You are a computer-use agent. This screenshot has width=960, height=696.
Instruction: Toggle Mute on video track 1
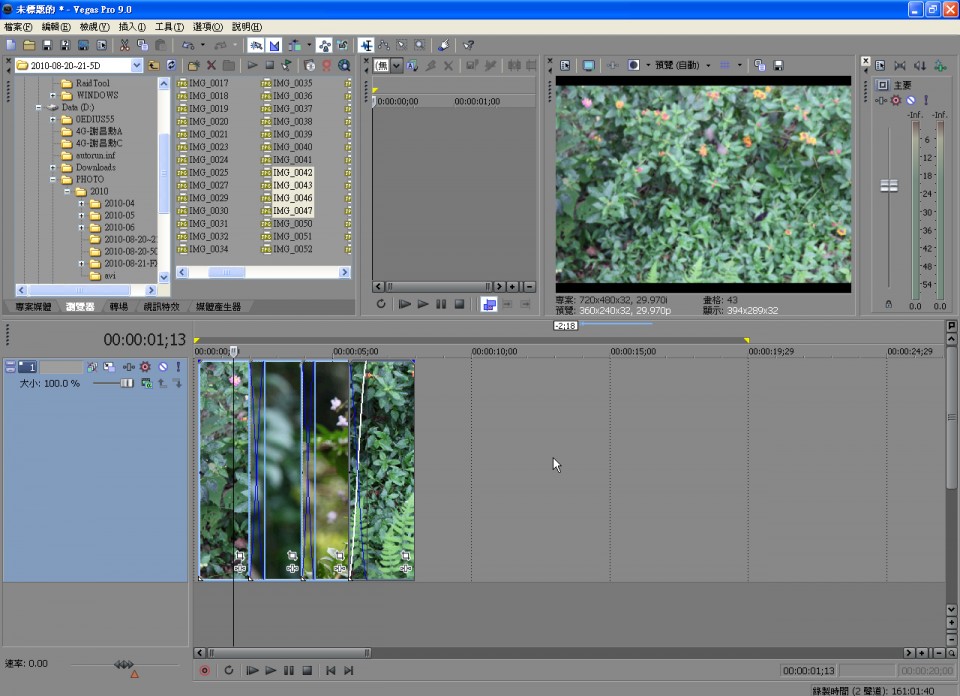pyautogui.click(x=162, y=367)
